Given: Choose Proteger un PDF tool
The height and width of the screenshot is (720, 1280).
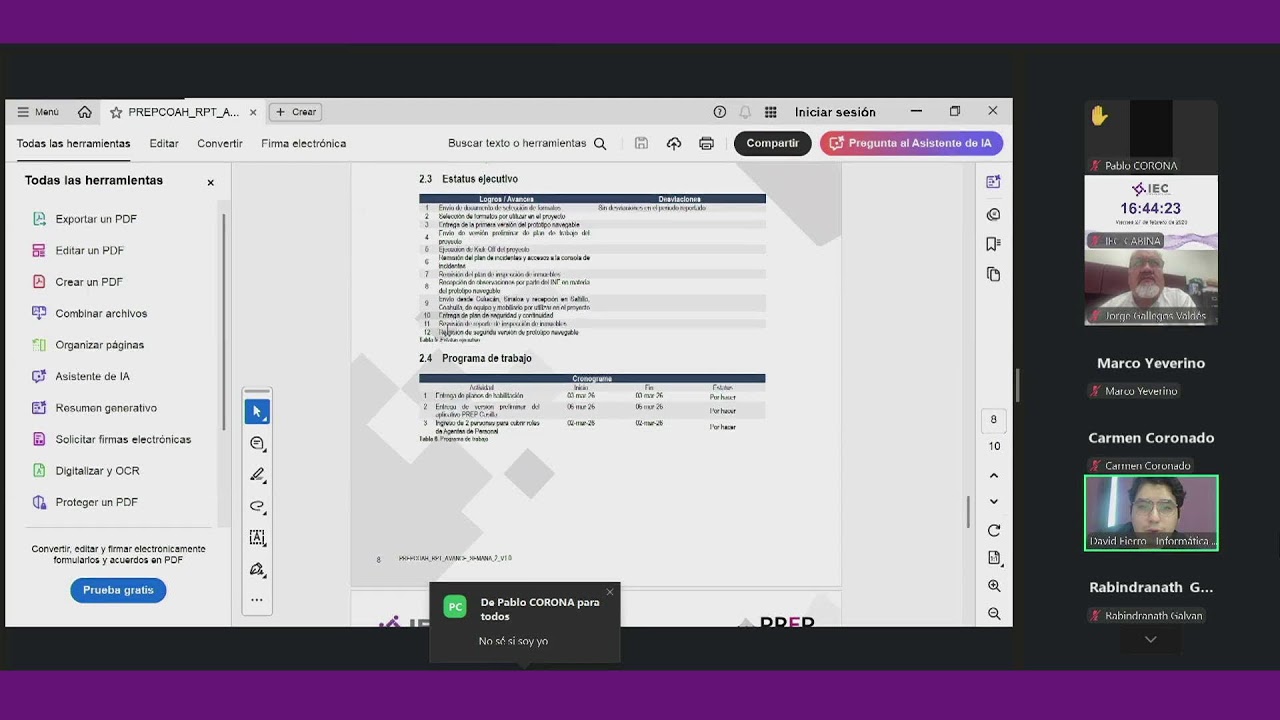Looking at the screenshot, I should (x=96, y=502).
